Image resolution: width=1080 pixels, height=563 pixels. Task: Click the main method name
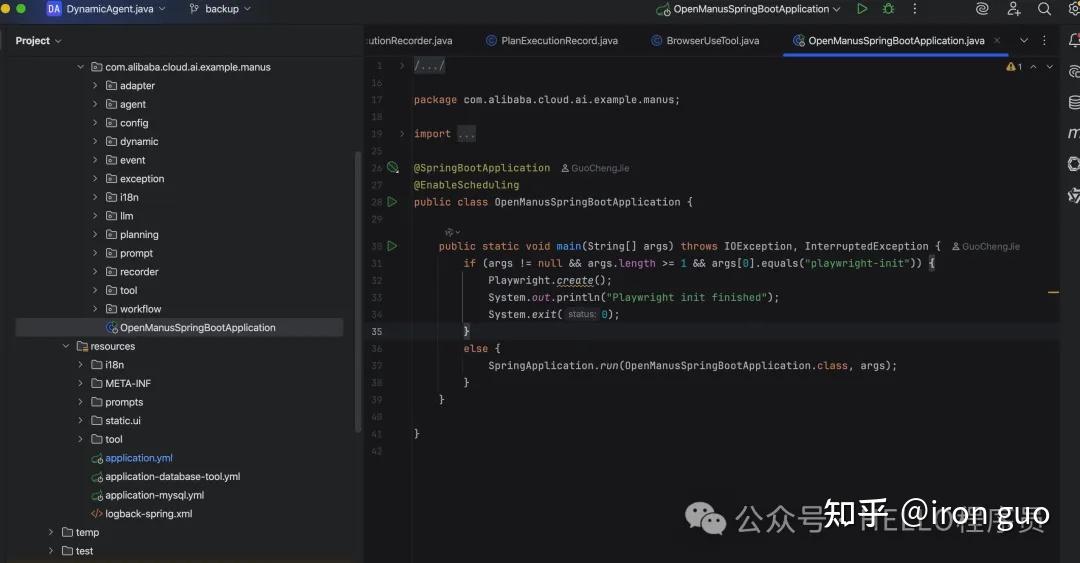pyautogui.click(x=569, y=246)
